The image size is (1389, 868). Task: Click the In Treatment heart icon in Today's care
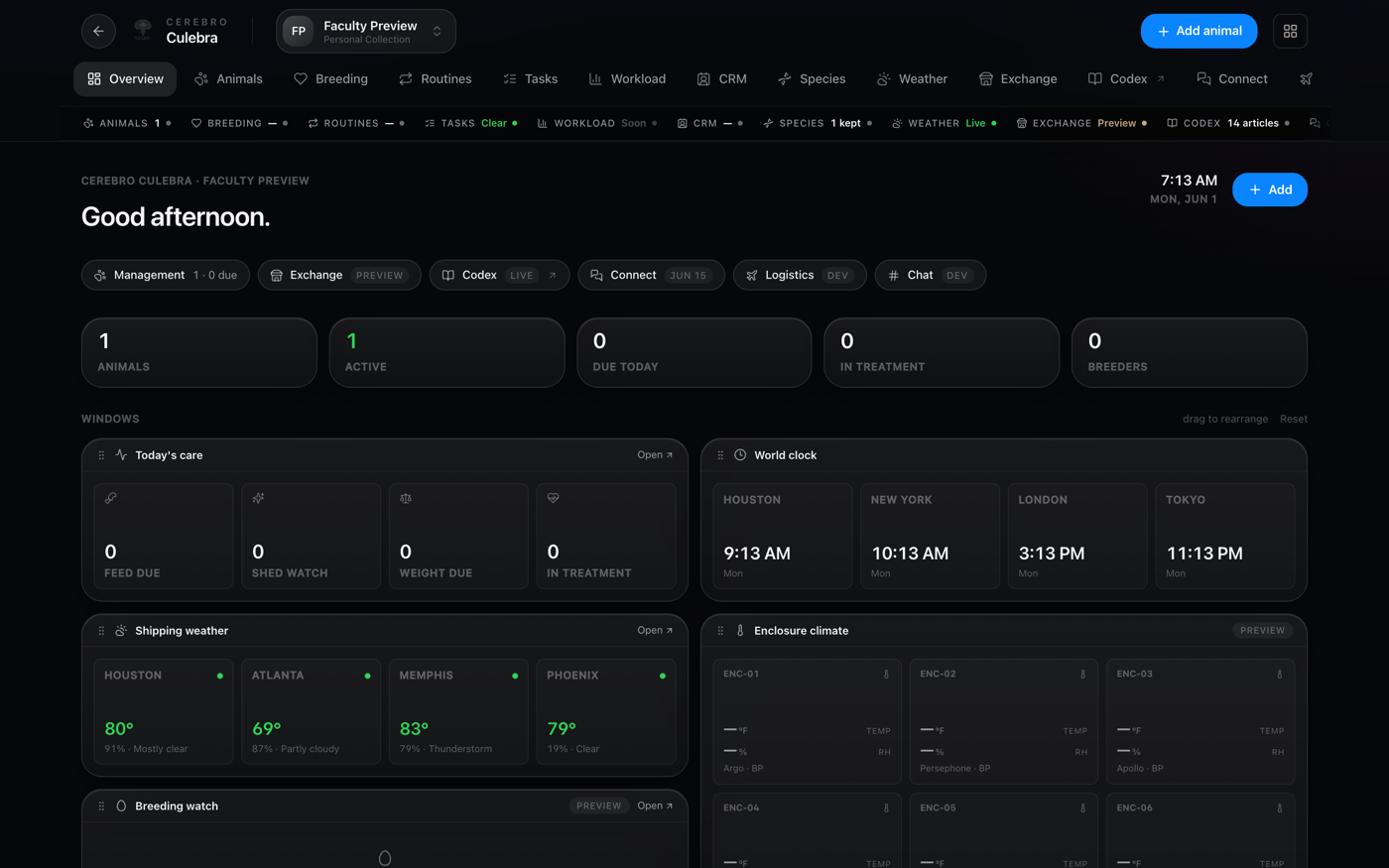click(554, 498)
